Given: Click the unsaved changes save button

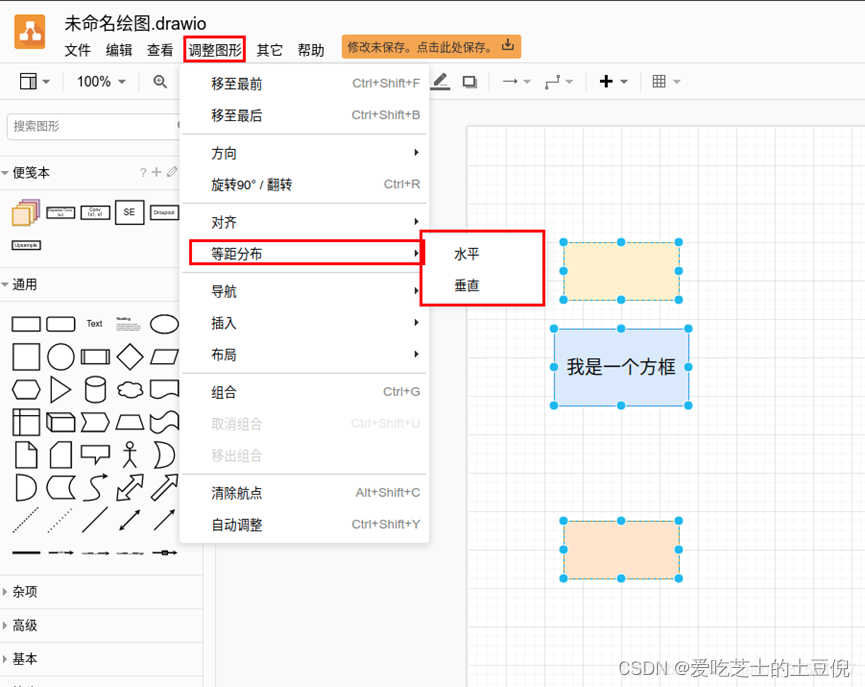Looking at the screenshot, I should (x=431, y=47).
